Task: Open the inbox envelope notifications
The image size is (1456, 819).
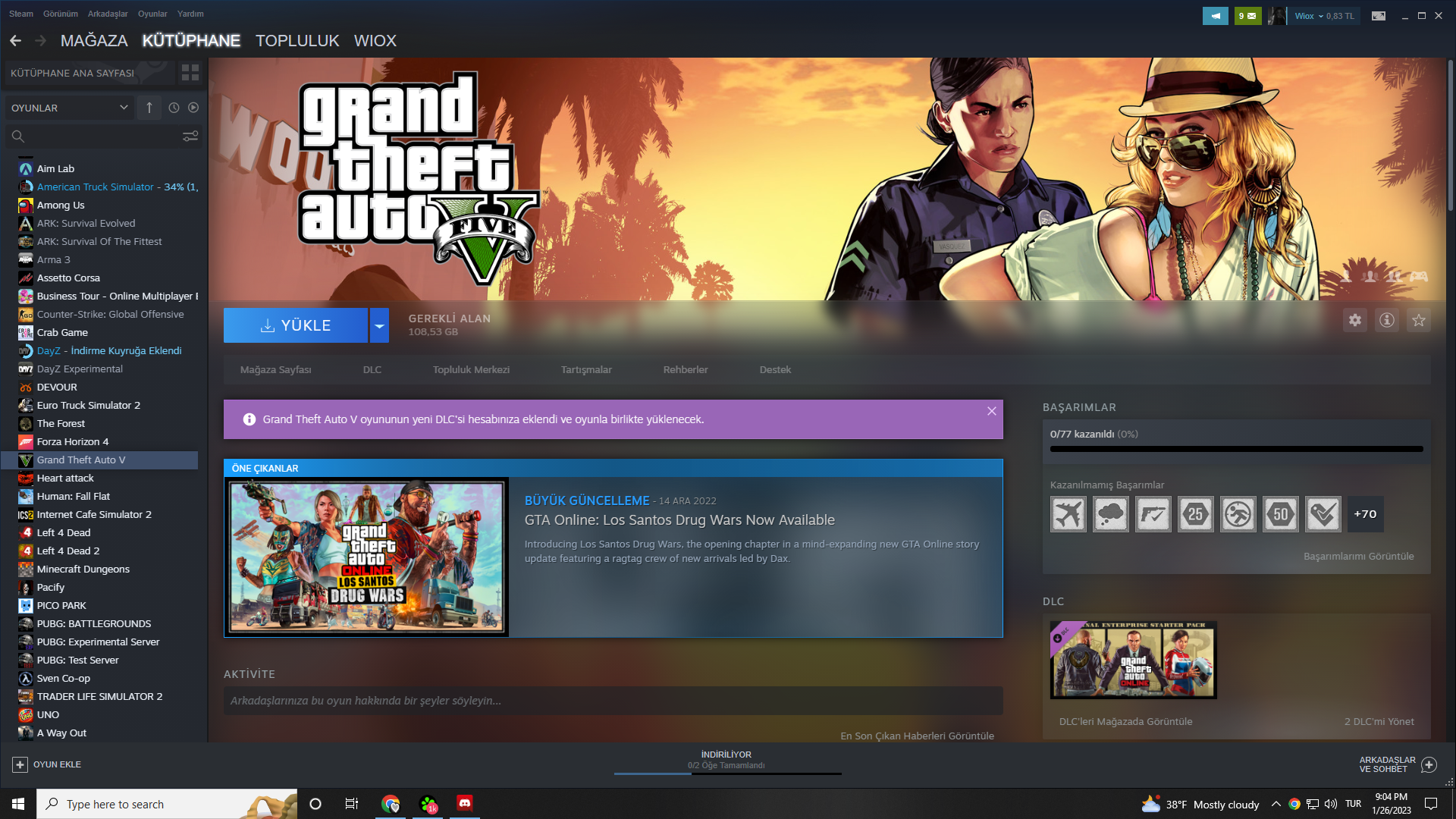Action: tap(1247, 15)
